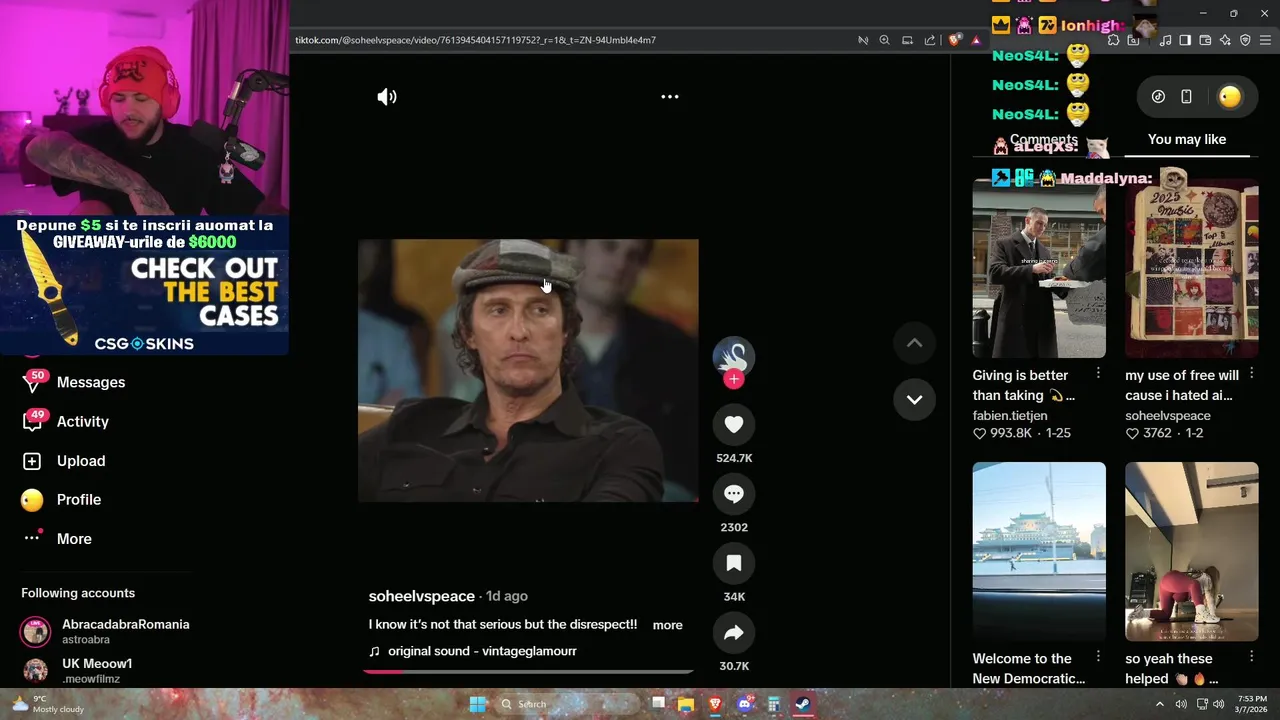
Task: Click the crossed-out media icon in address bar
Action: coord(863,40)
